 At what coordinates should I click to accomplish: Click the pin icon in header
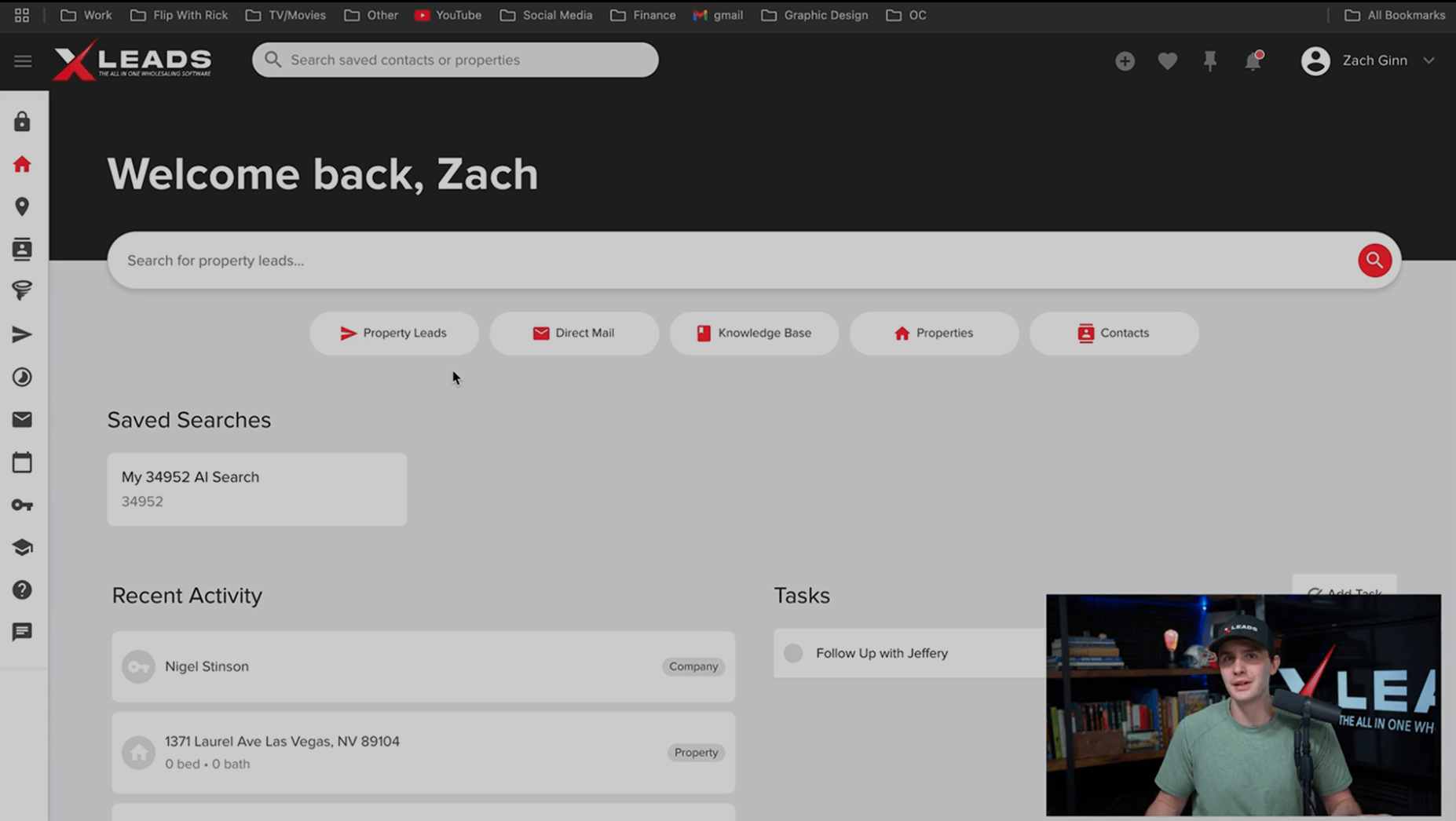click(x=1210, y=60)
